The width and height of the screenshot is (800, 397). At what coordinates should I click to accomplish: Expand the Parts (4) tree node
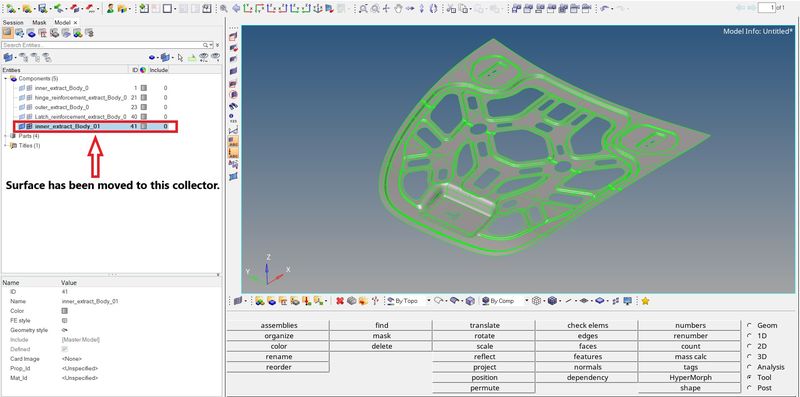pos(6,136)
